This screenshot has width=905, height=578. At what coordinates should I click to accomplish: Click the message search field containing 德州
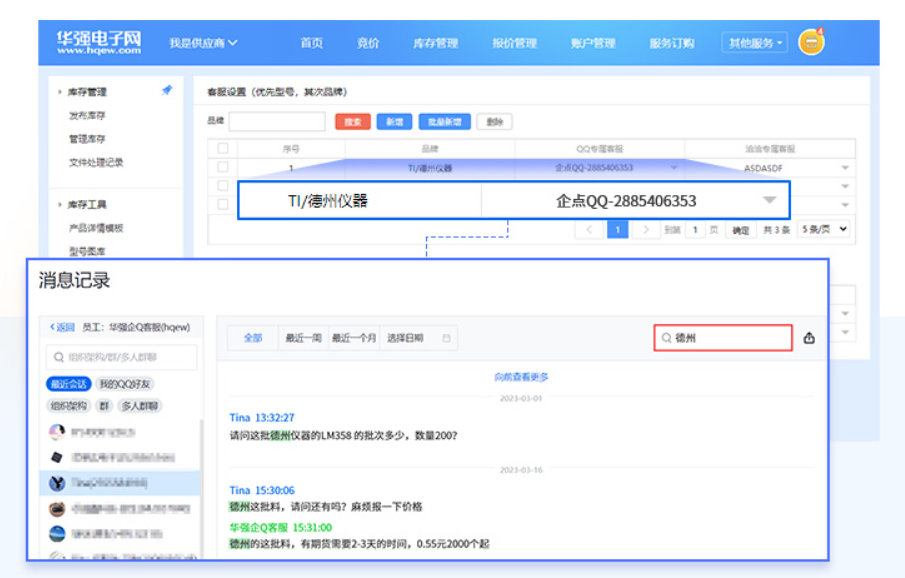point(728,338)
